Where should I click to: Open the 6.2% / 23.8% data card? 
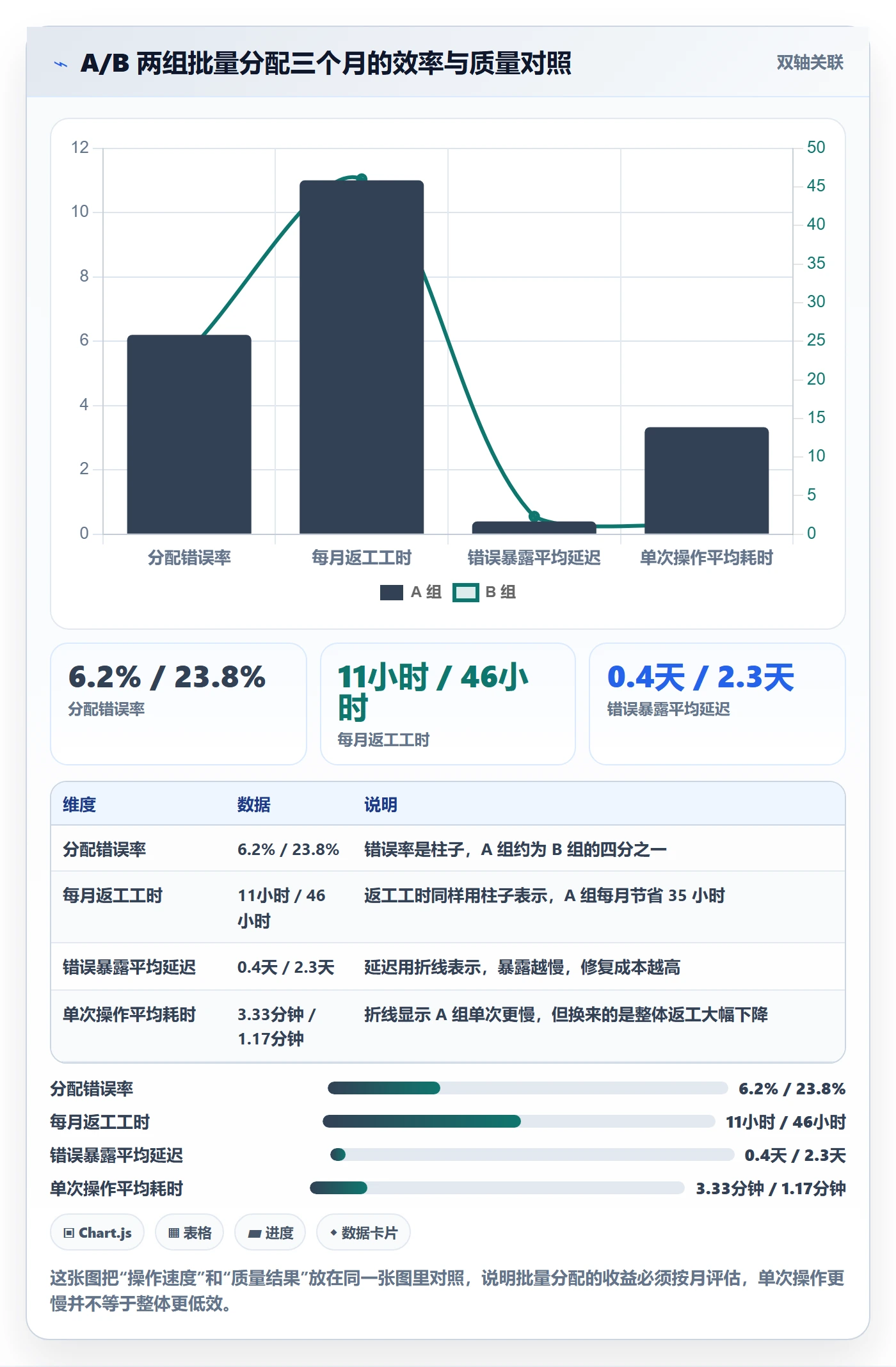pyautogui.click(x=179, y=703)
